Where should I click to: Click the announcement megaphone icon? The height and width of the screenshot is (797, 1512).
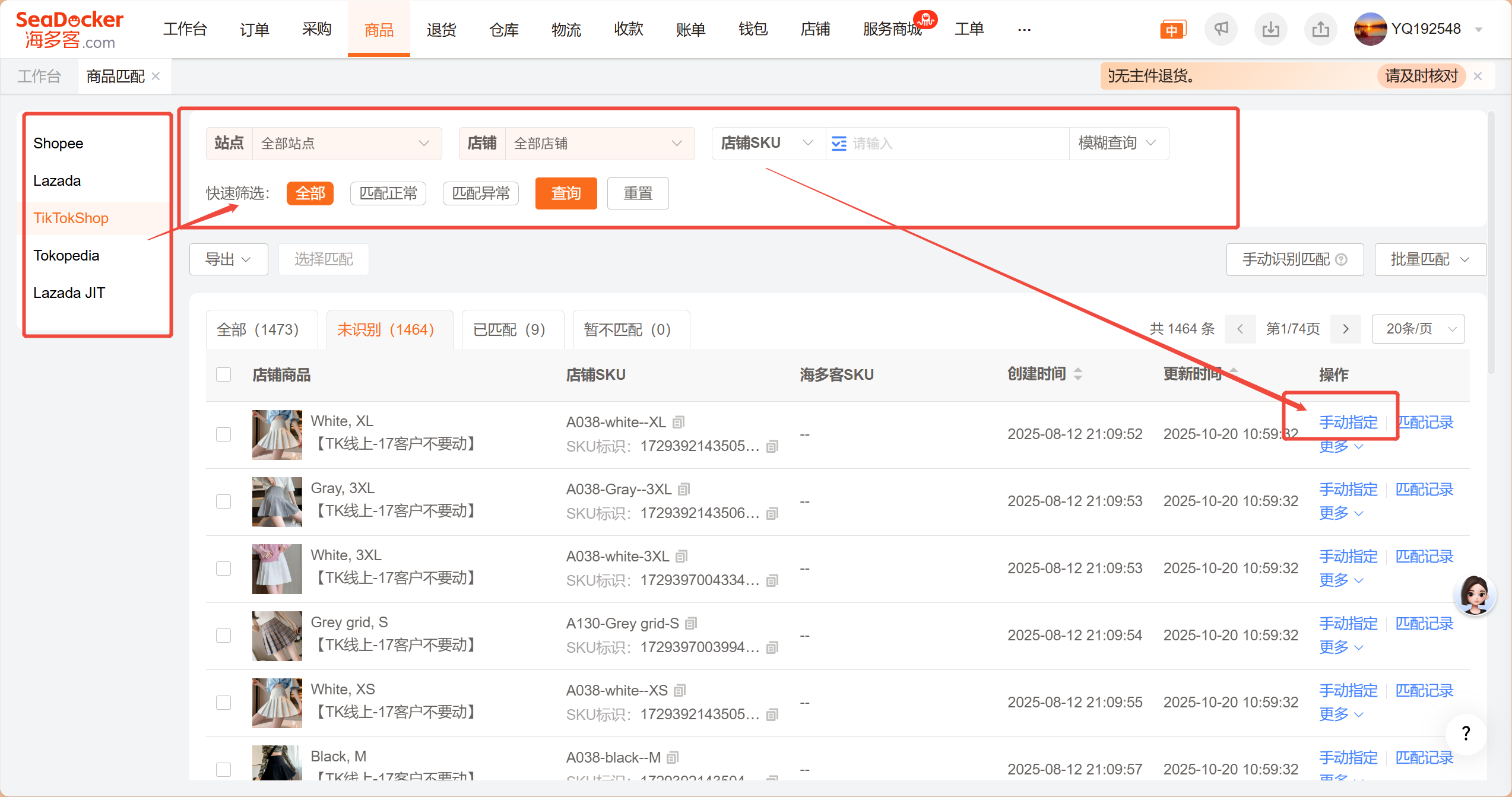coord(1221,29)
